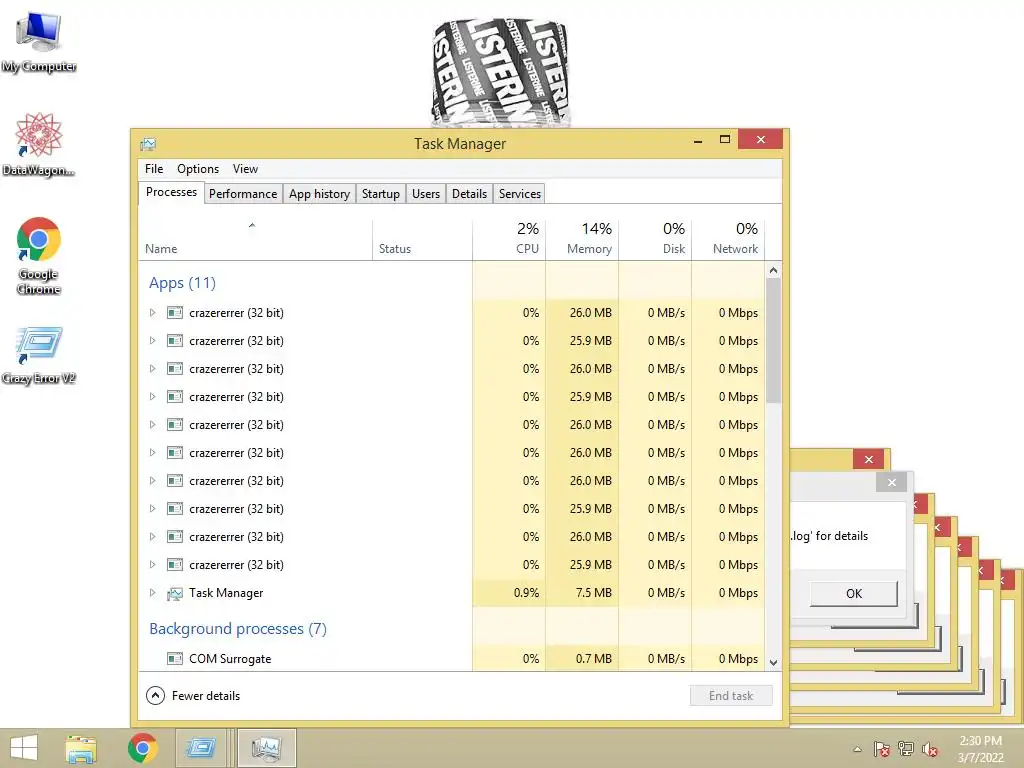Minimize the Task Manager window
This screenshot has height=768, width=1024.
point(698,140)
